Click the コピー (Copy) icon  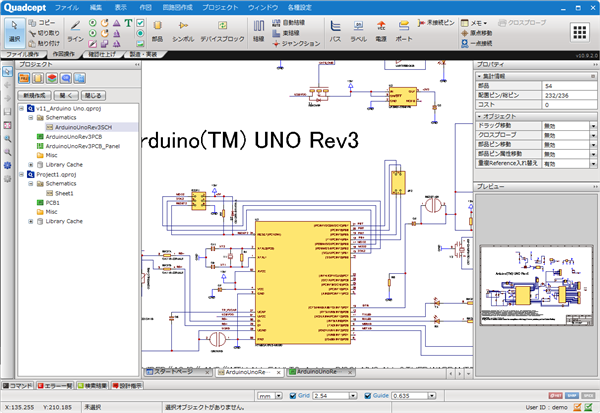coord(32,23)
